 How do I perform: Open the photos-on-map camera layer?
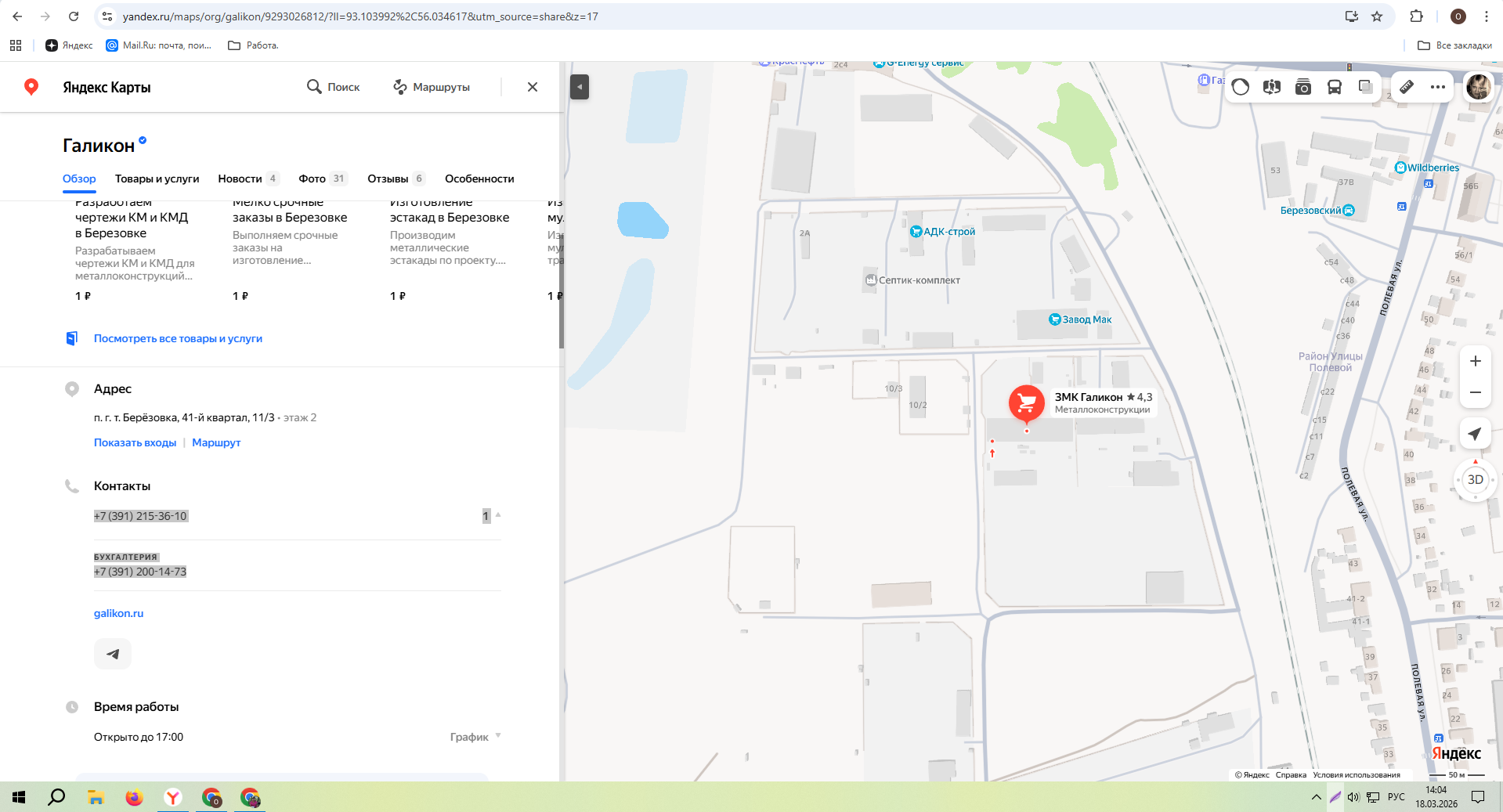coord(1303,87)
